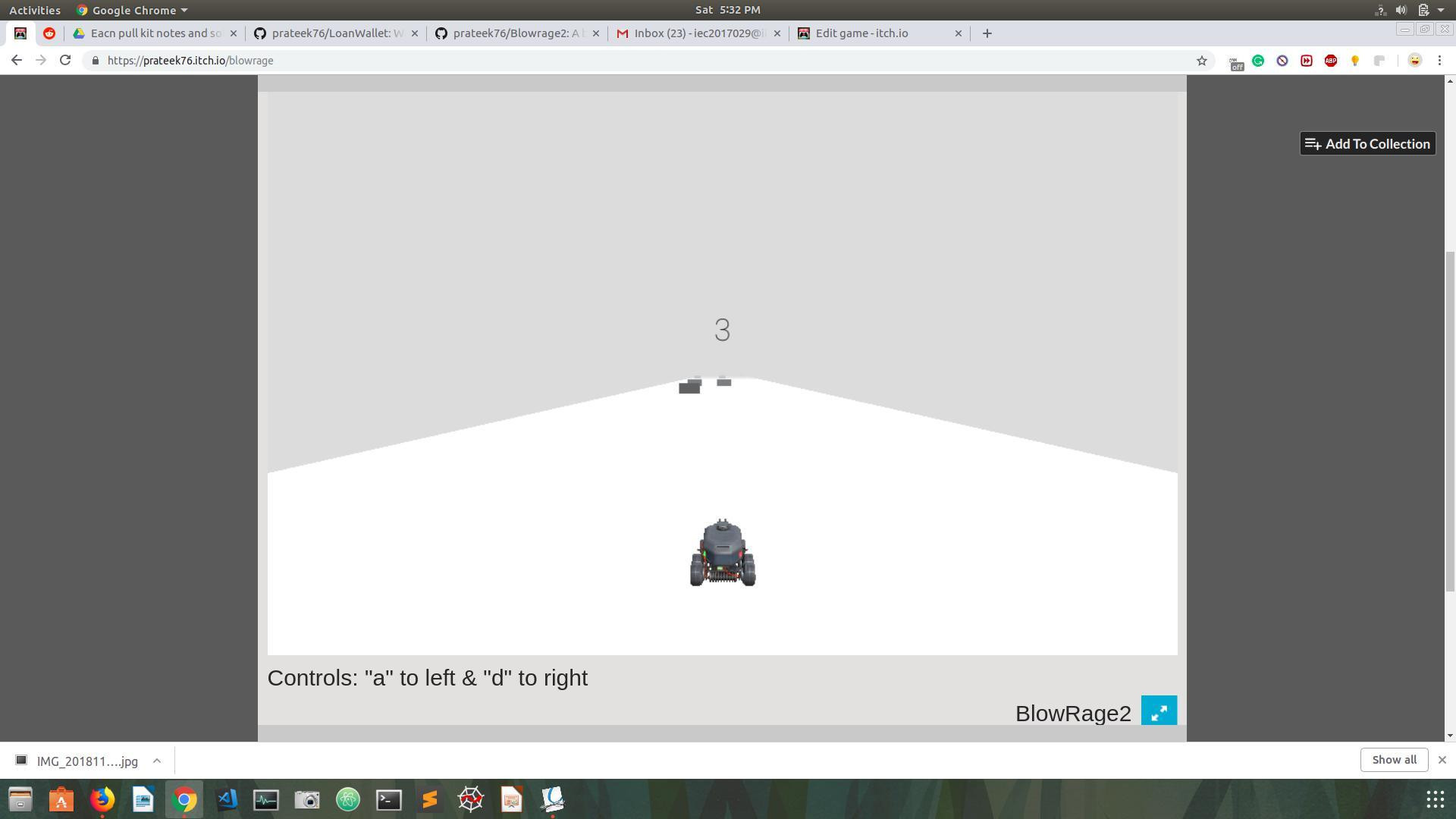Open the AdBlock Plus extension
Image resolution: width=1456 pixels, height=819 pixels.
click(1331, 61)
